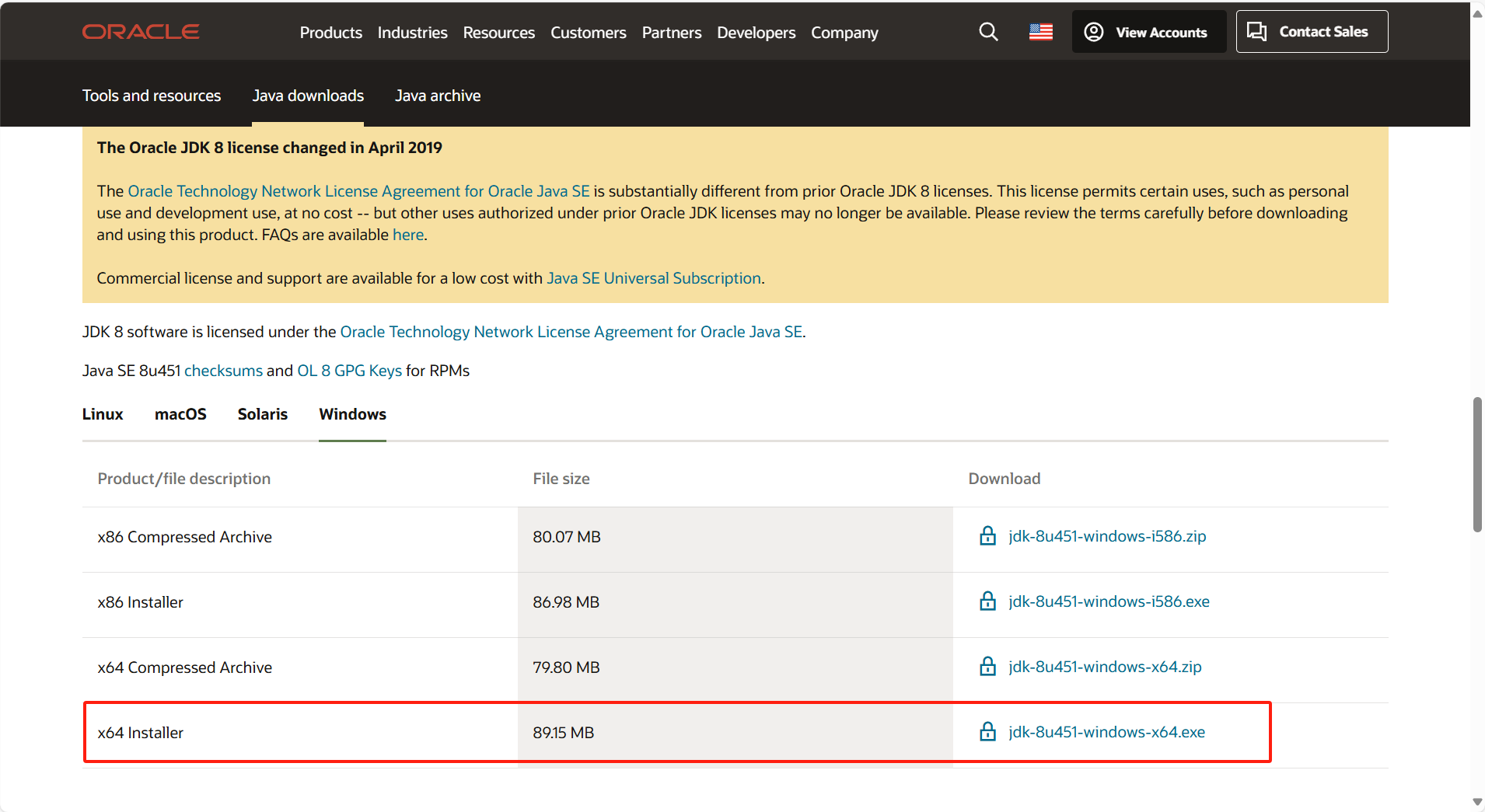Open the Products menu
The height and width of the screenshot is (812, 1485).
(x=330, y=33)
